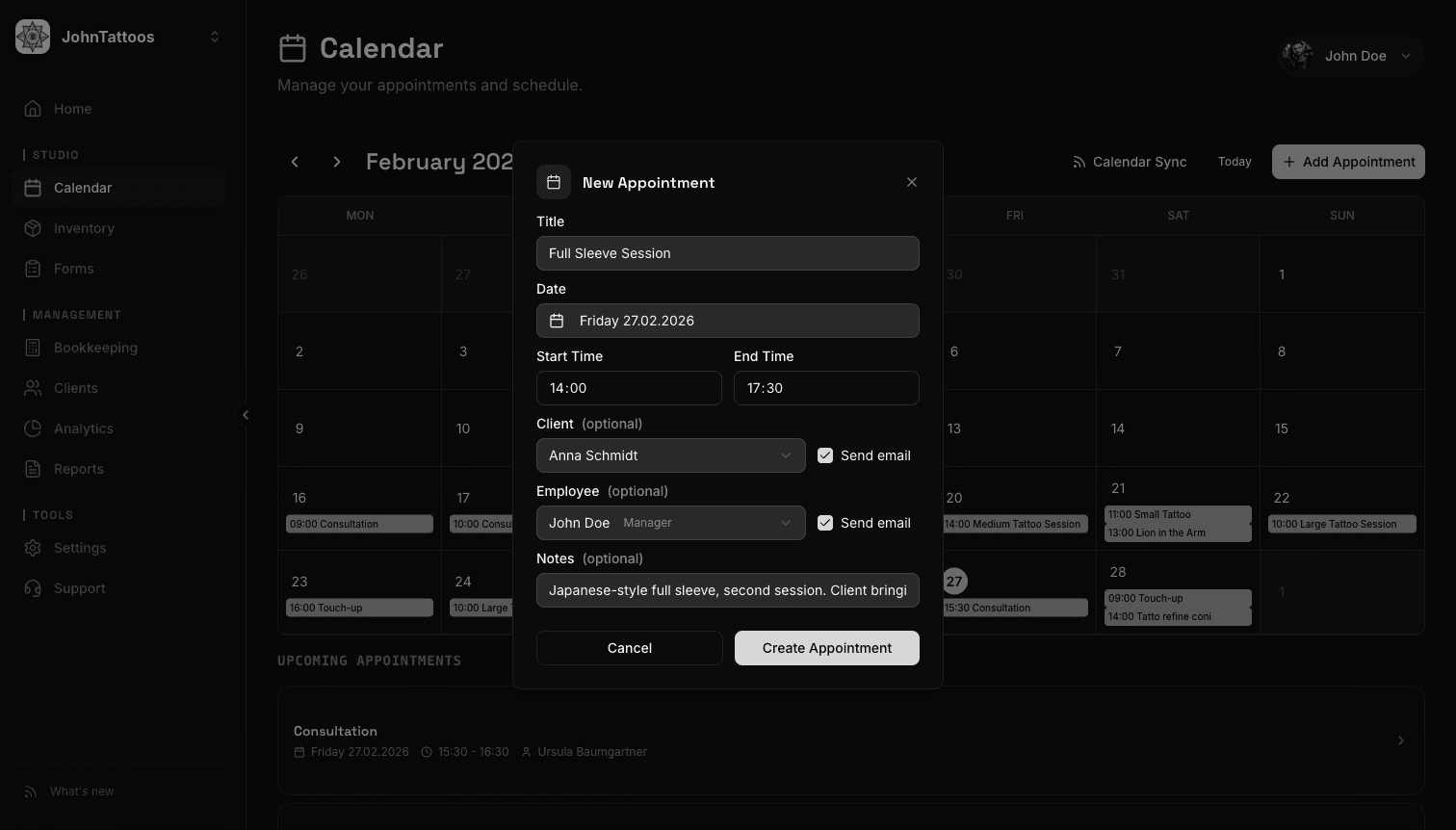Click the Title field containing Full Sleeve Session
This screenshot has height=830, width=1456.
[728, 253]
